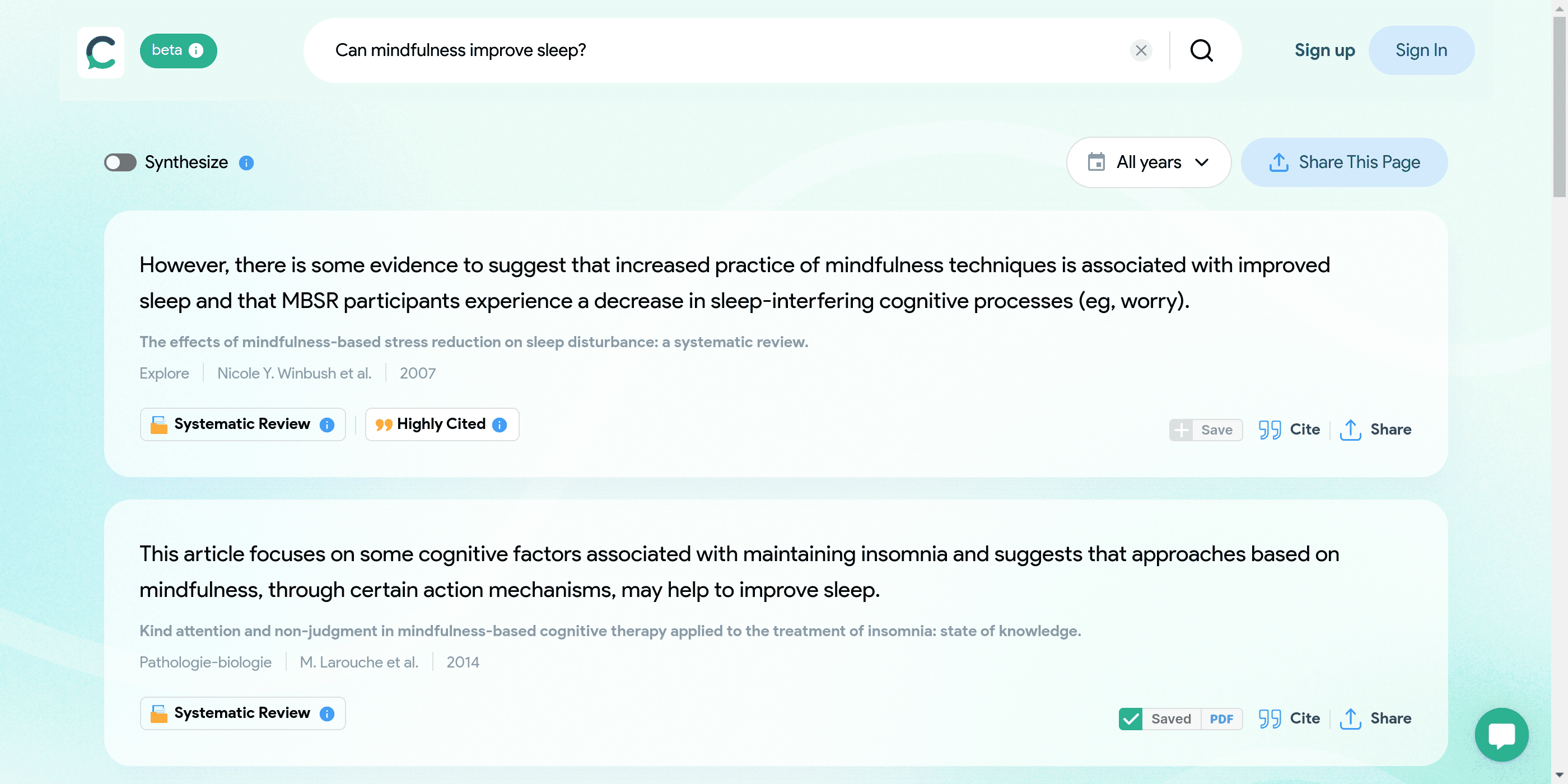Click the beta info badge
This screenshot has width=1568, height=784.
(178, 50)
